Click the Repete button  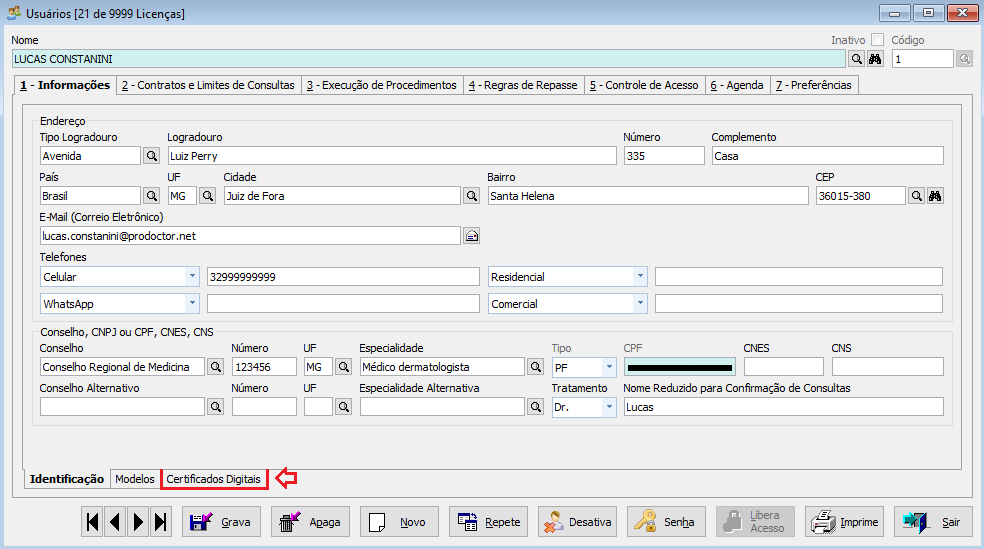[488, 521]
